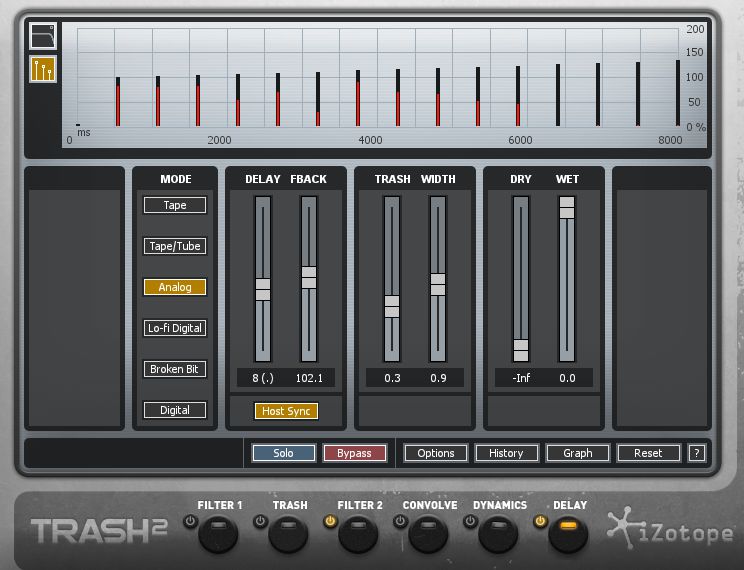Click the Delay time slider handle
The width and height of the screenshot is (744, 570).
point(263,290)
